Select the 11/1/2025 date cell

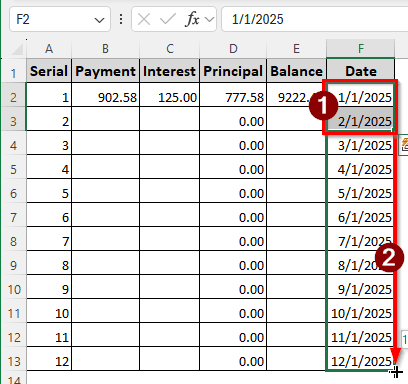tap(361, 335)
